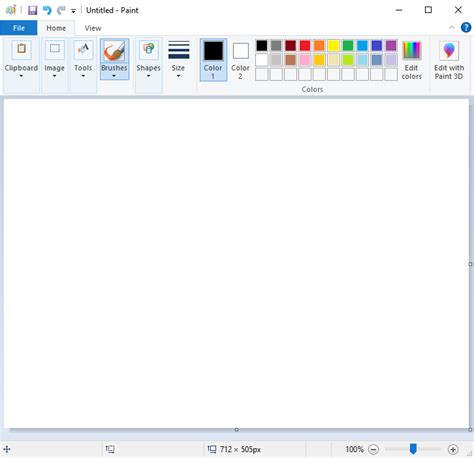This screenshot has height=458, width=474.
Task: Maximize the Paint window
Action: [x=428, y=10]
